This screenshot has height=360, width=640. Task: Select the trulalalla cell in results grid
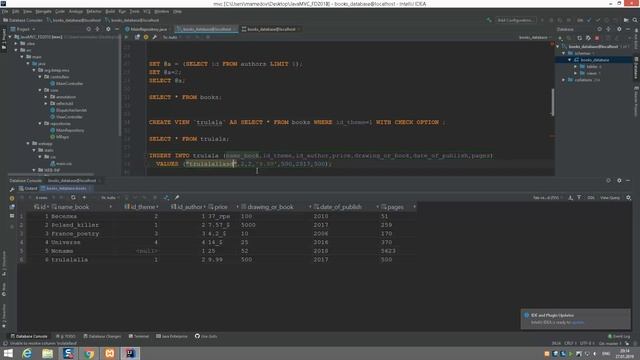click(69, 260)
